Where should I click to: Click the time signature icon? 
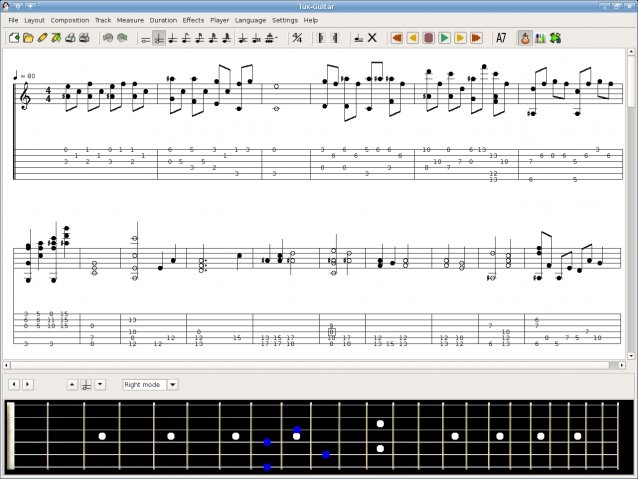point(297,38)
